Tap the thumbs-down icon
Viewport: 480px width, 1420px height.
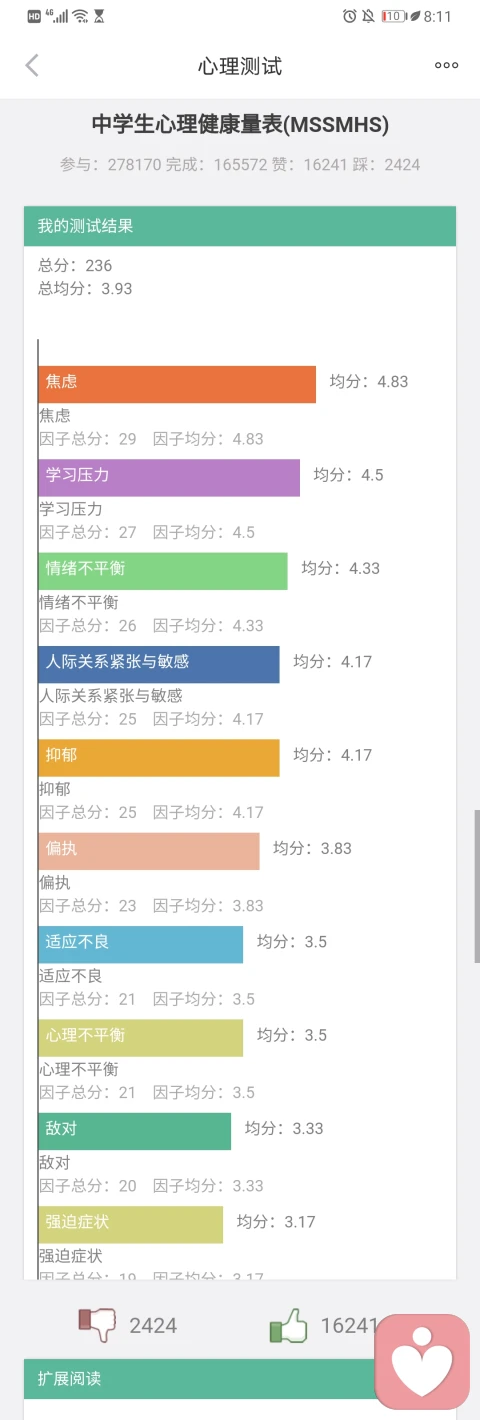[x=98, y=1326]
